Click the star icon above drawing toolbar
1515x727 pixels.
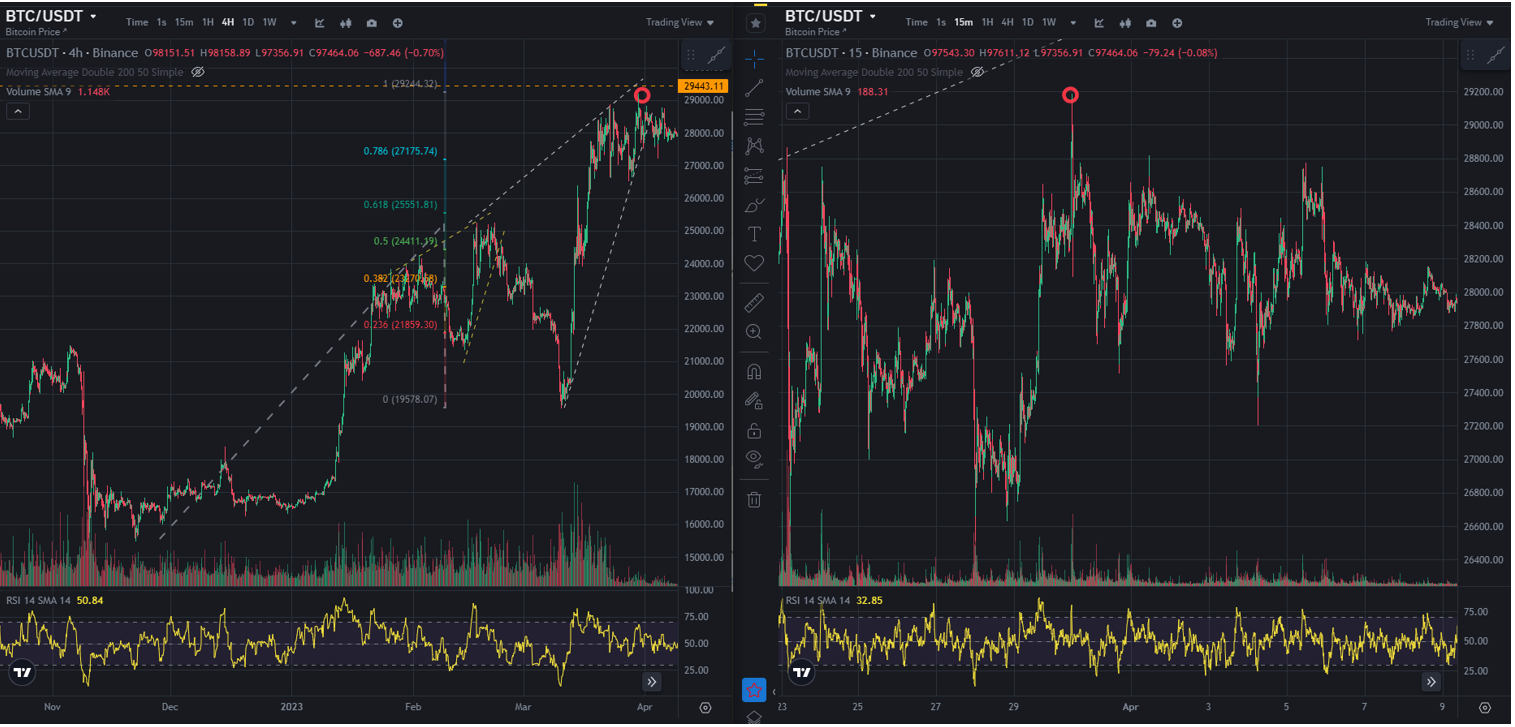coord(755,22)
